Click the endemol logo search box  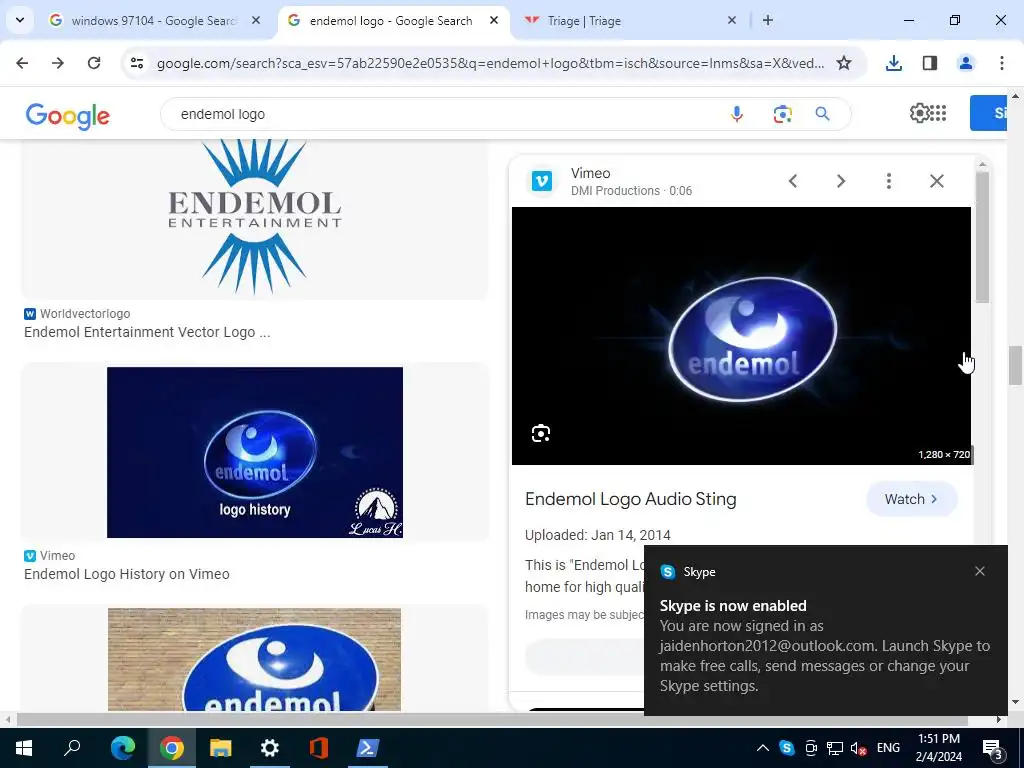click(444, 114)
